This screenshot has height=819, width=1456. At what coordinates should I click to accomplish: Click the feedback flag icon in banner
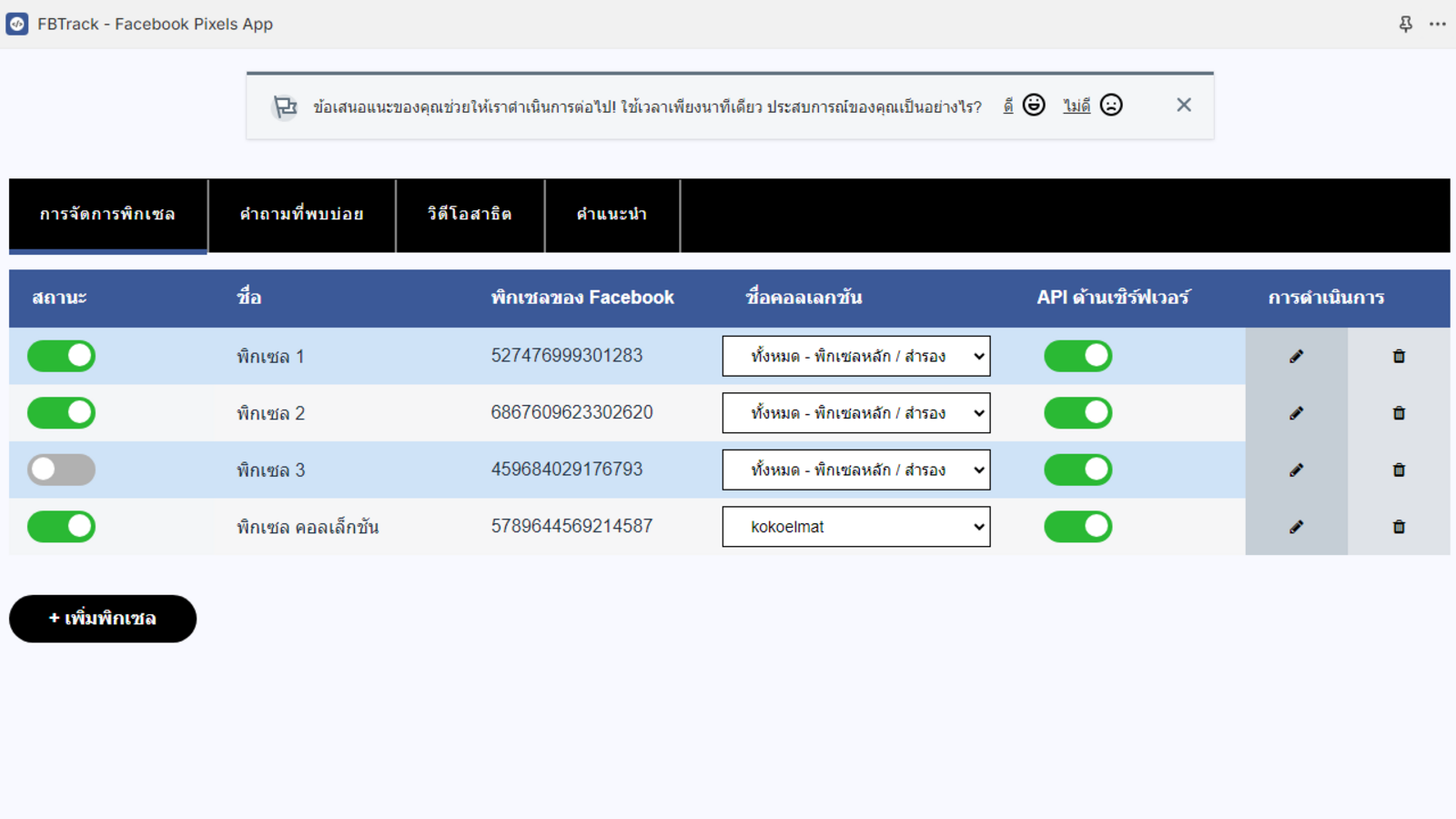(286, 106)
